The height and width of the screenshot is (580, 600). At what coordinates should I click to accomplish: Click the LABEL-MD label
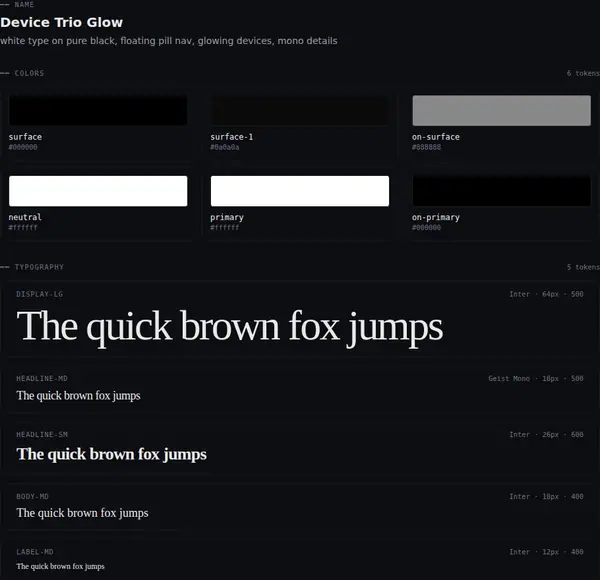pos(34,552)
